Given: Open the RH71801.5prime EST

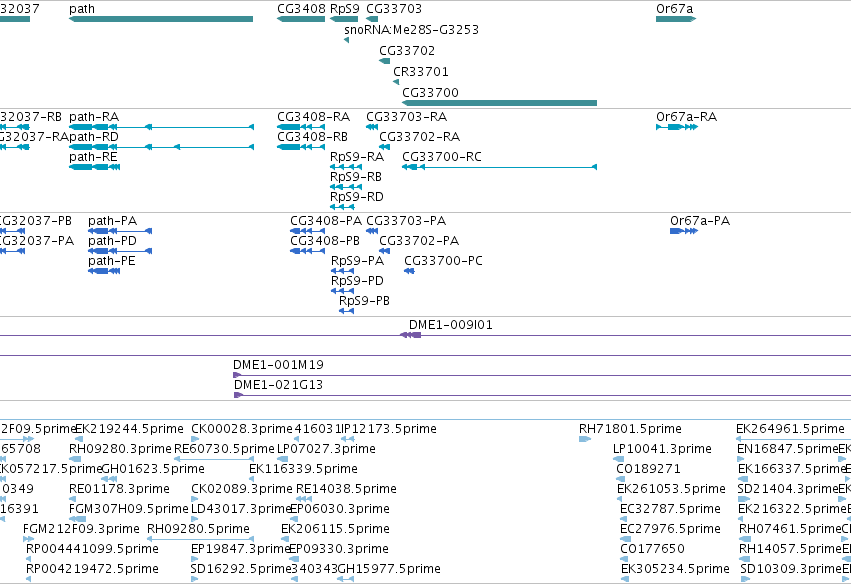Looking at the screenshot, I should pos(585,439).
